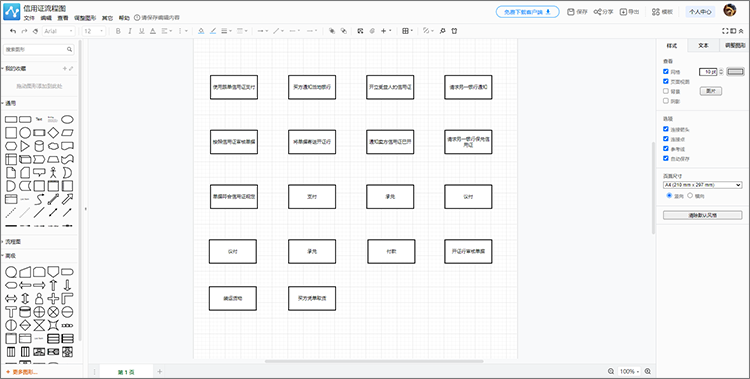
Task: Click the 免费下载客户端 download button
Action: pos(528,11)
